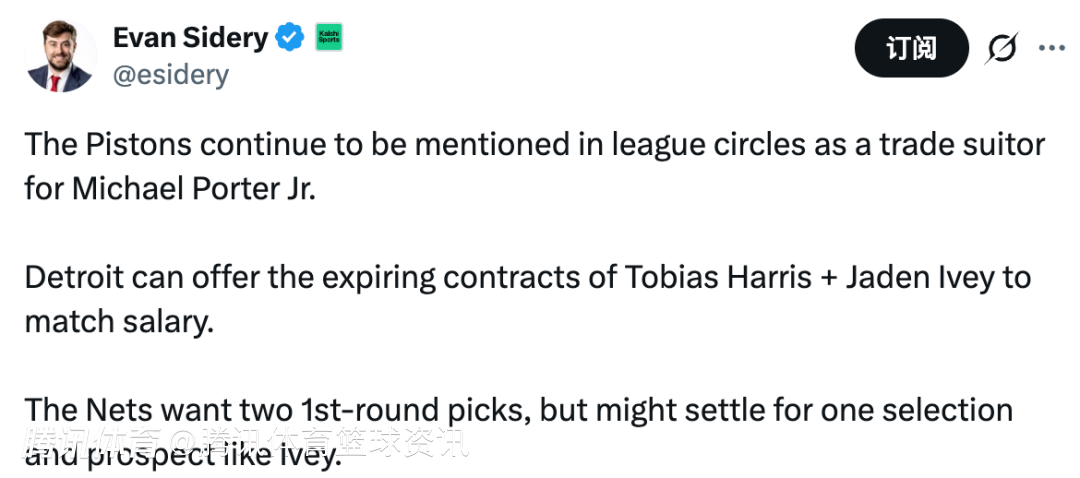1080x478 pixels.
Task: Click the name "Michael Porter Jr." in the tweet
Action: pyautogui.click(x=193, y=189)
